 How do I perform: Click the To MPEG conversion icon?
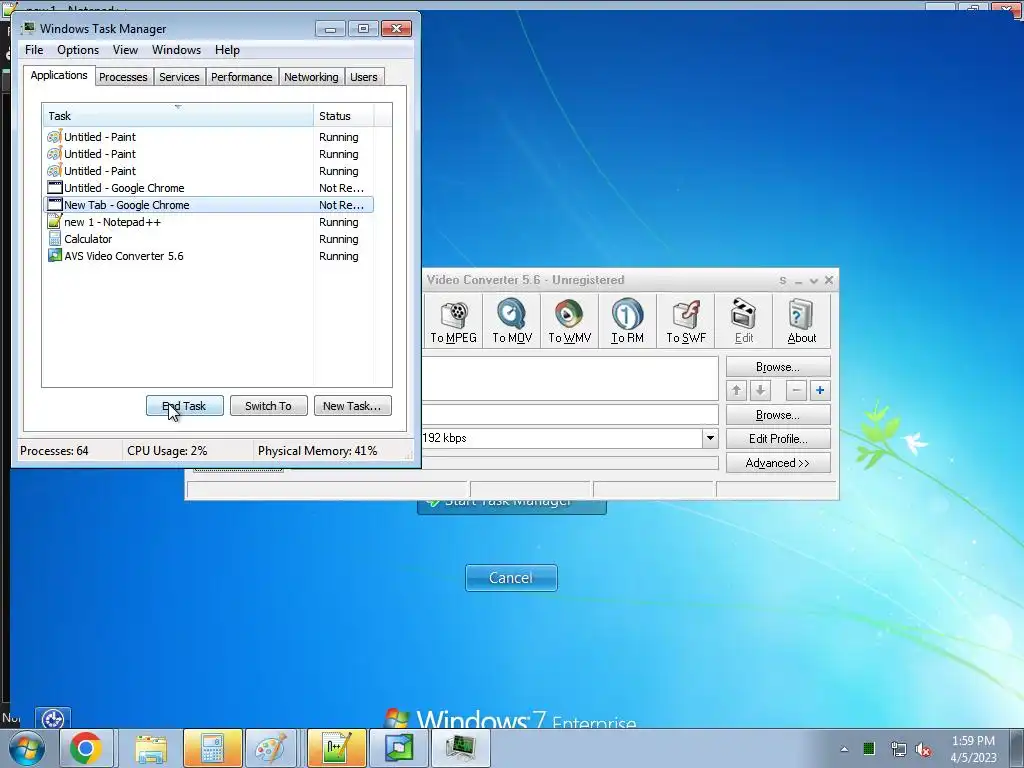tap(453, 321)
